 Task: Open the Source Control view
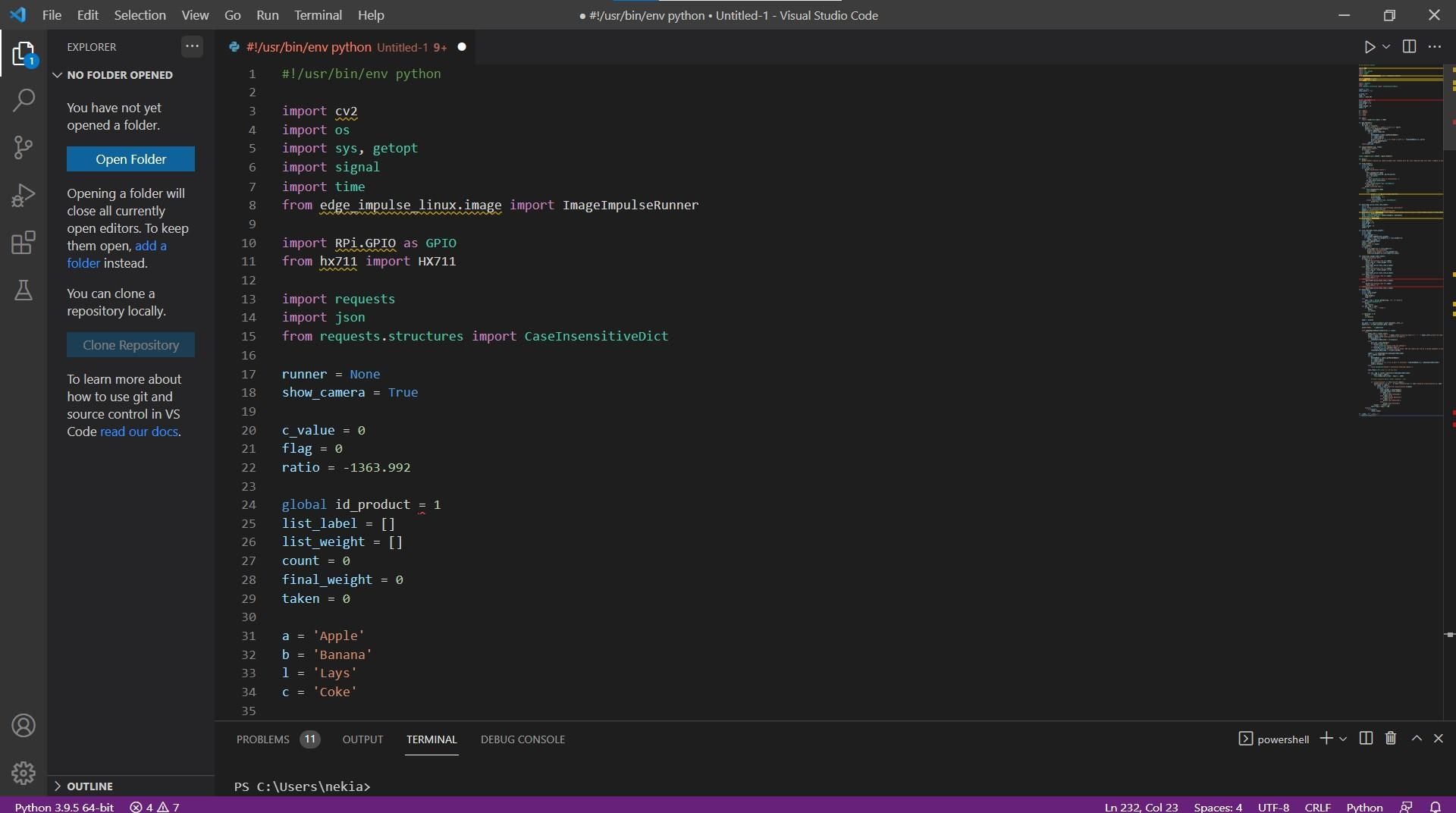point(24,147)
